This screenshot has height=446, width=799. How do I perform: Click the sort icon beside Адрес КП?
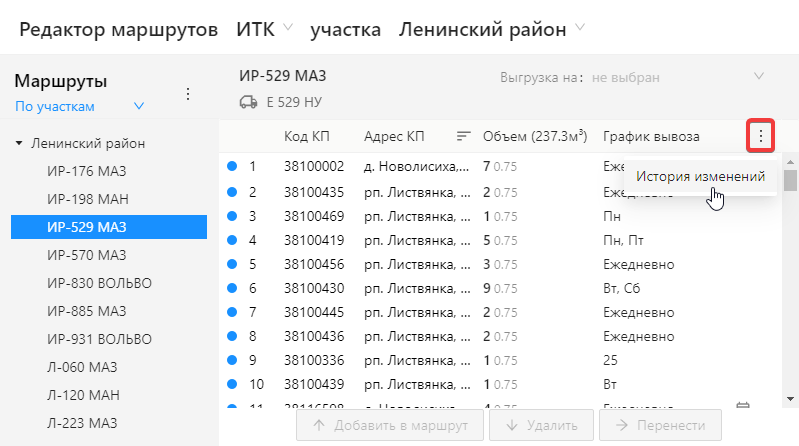(464, 136)
